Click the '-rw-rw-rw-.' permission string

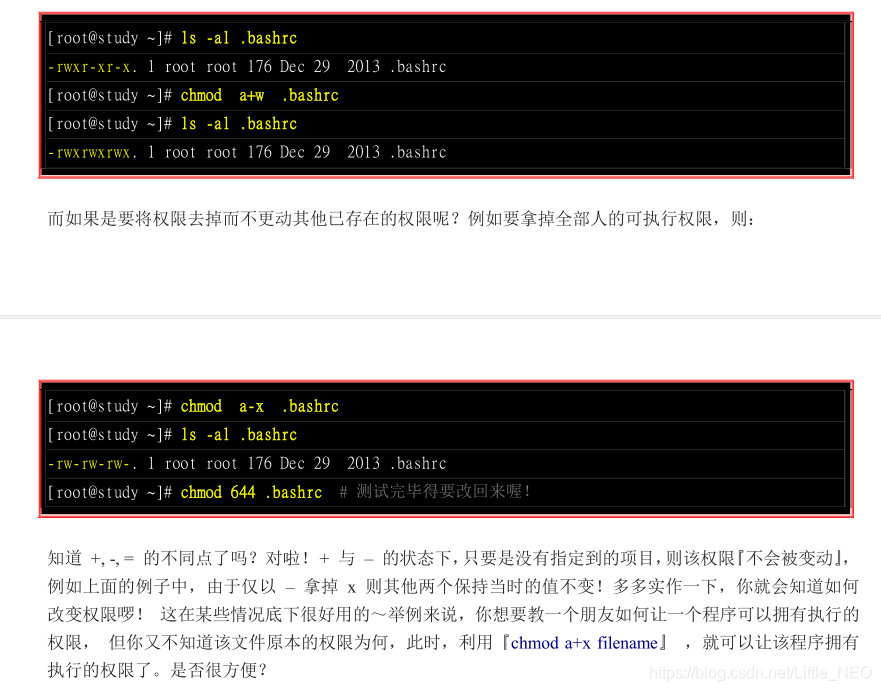pyautogui.click(x=92, y=463)
